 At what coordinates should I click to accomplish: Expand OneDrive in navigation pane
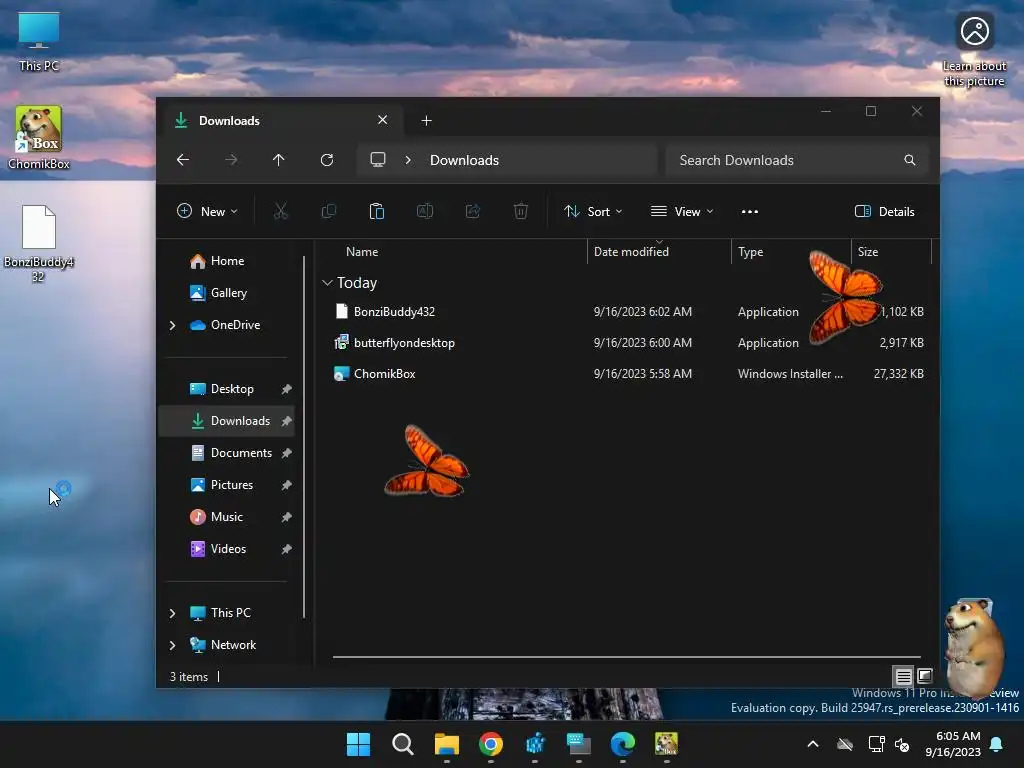point(172,325)
